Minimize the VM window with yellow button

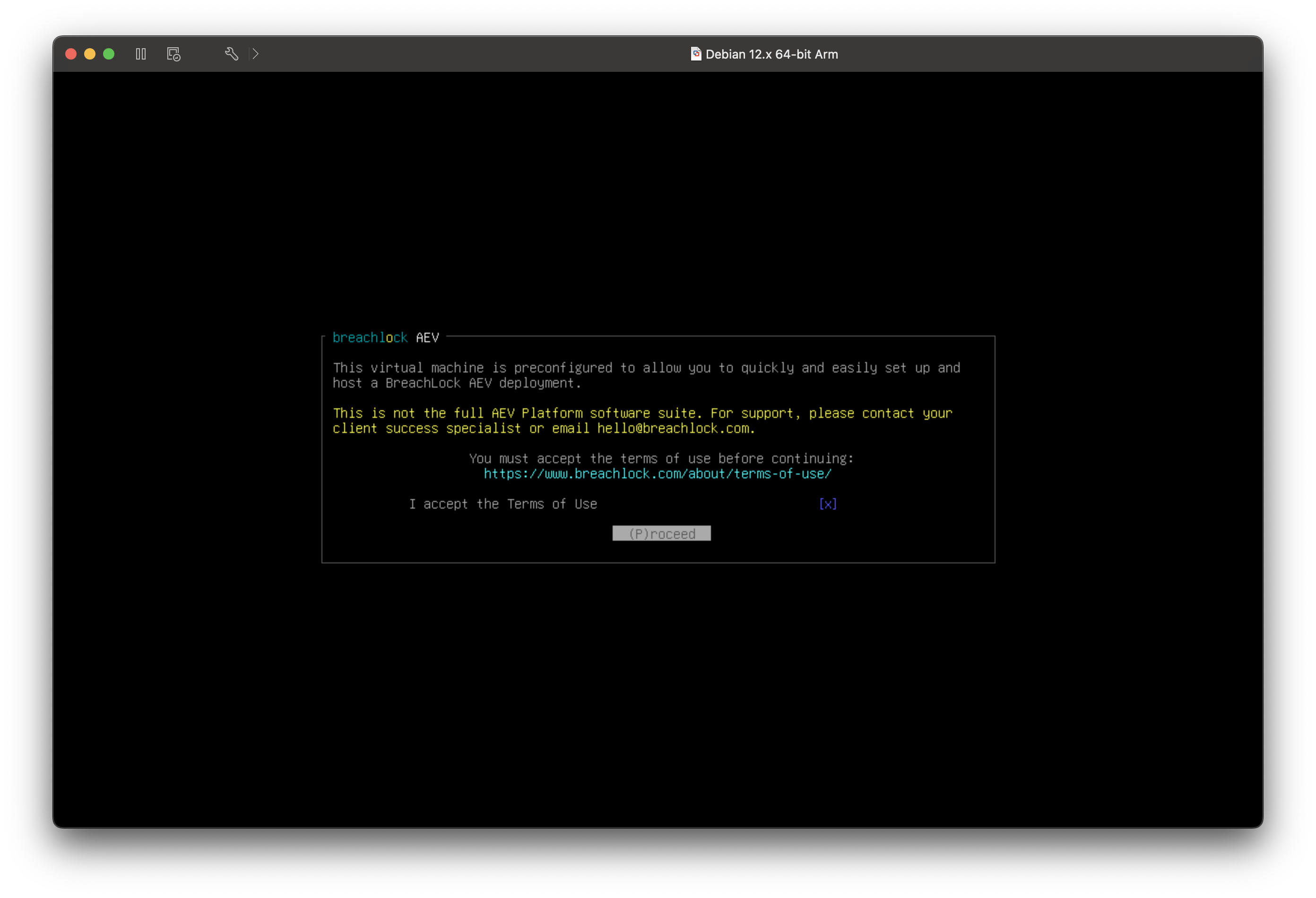pos(89,54)
